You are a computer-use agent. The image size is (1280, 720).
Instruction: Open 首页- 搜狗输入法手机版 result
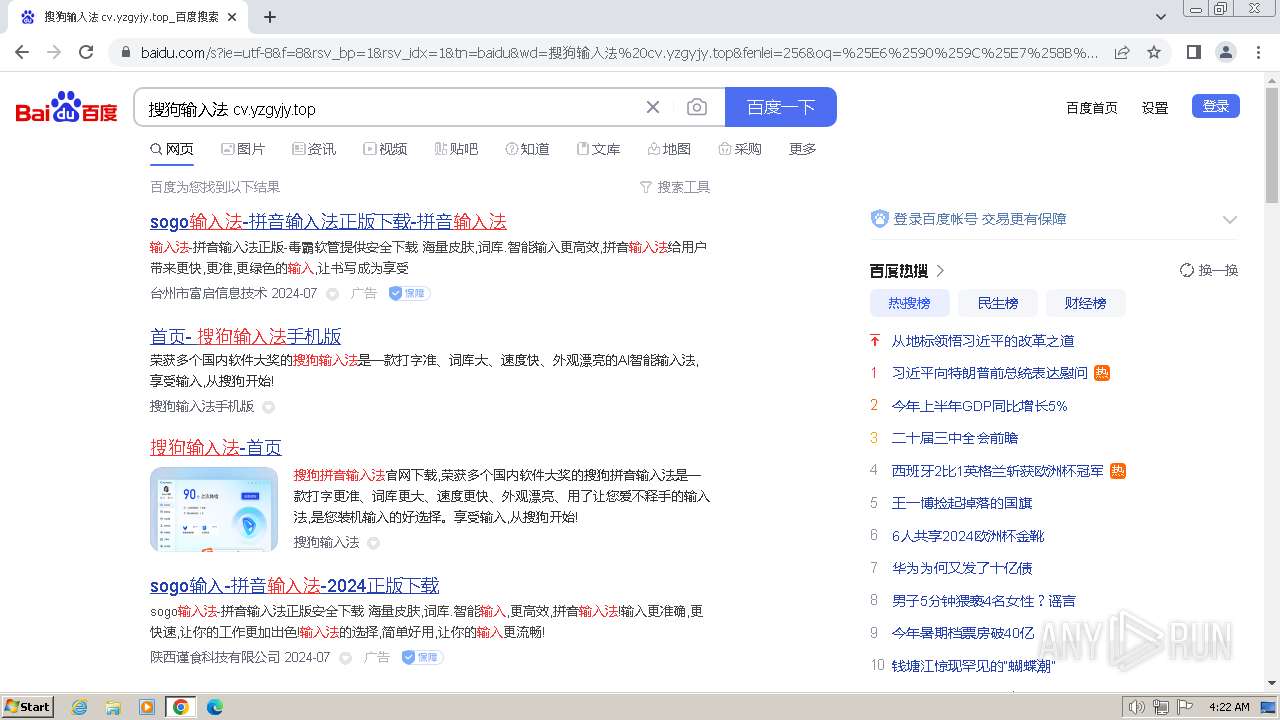coord(246,336)
